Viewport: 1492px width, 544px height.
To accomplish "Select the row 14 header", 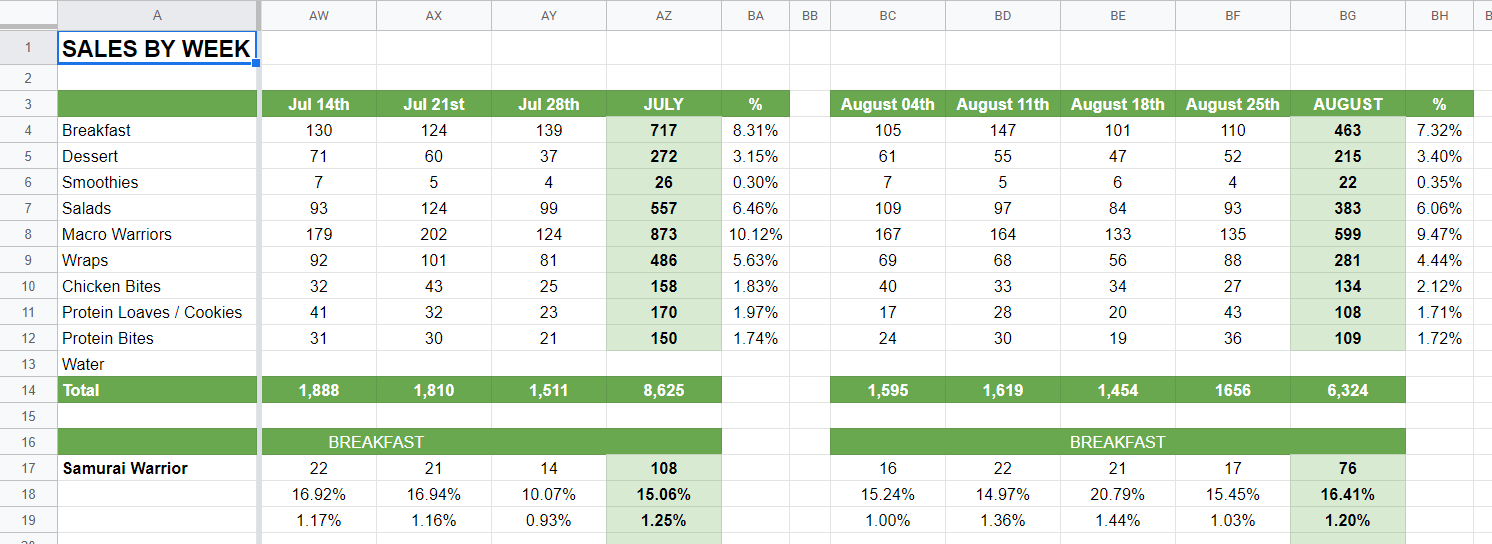I will pyautogui.click(x=28, y=390).
